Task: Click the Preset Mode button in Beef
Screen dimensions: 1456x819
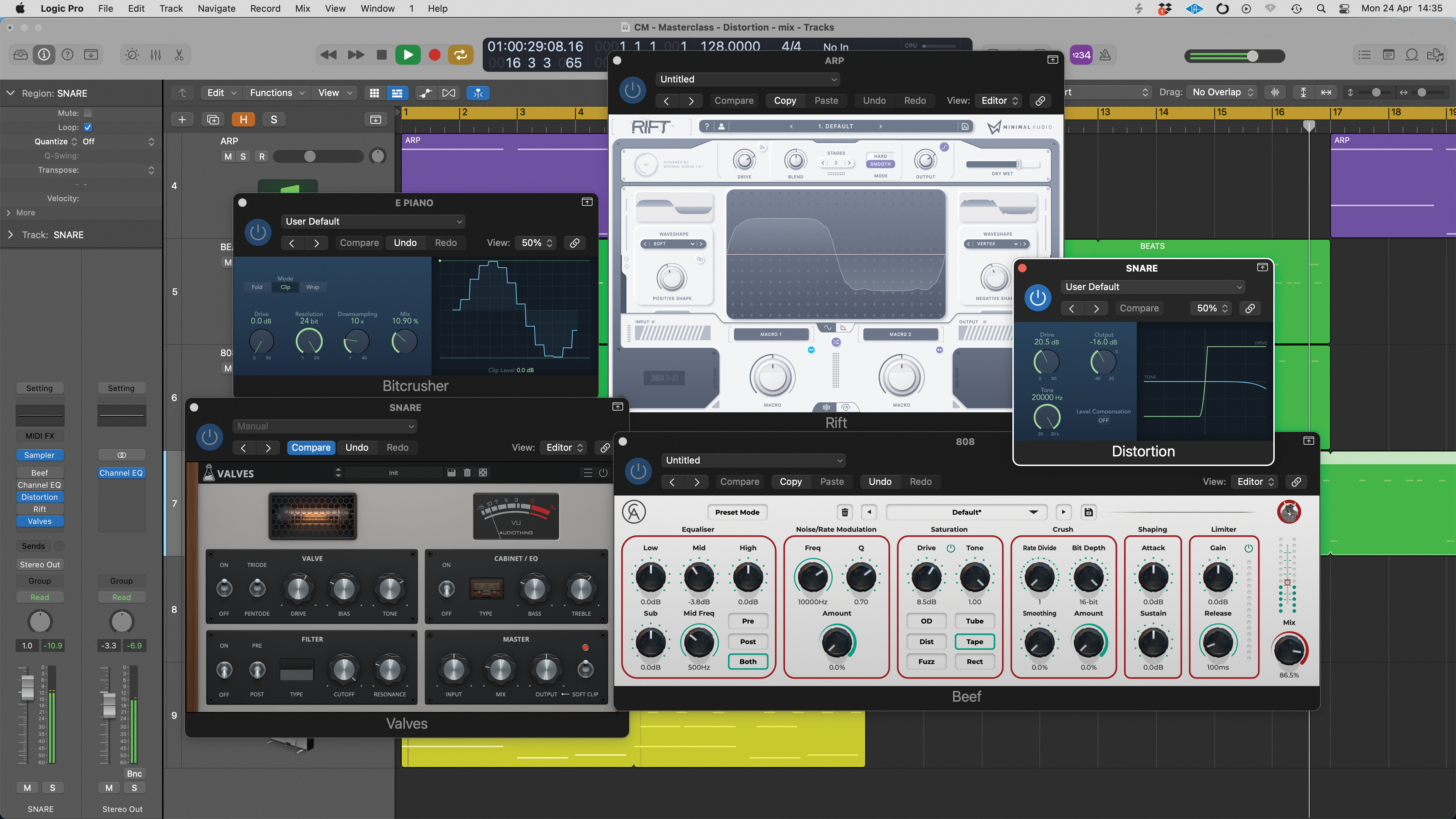Action: (737, 512)
